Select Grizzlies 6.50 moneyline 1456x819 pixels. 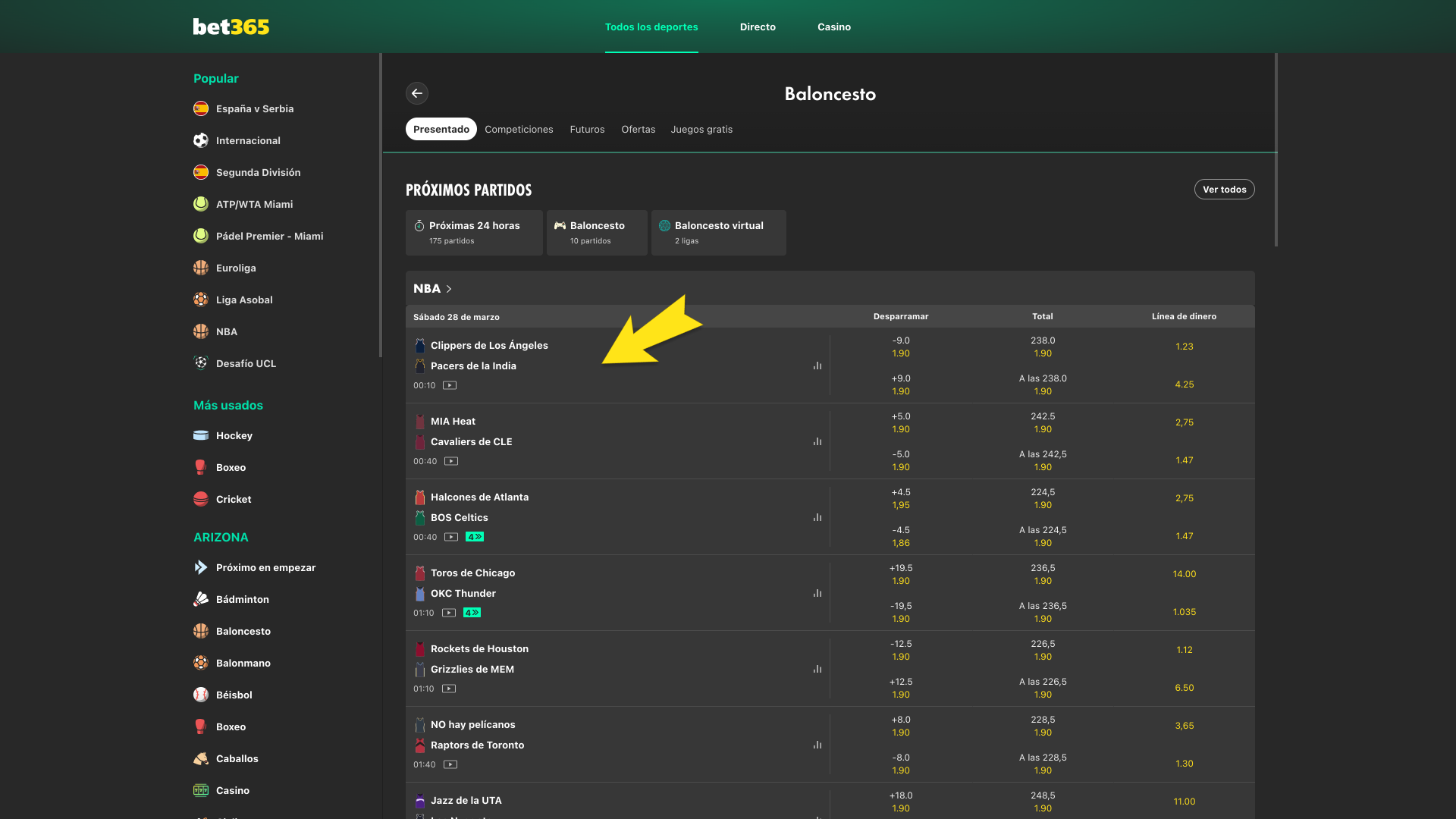(x=1184, y=688)
